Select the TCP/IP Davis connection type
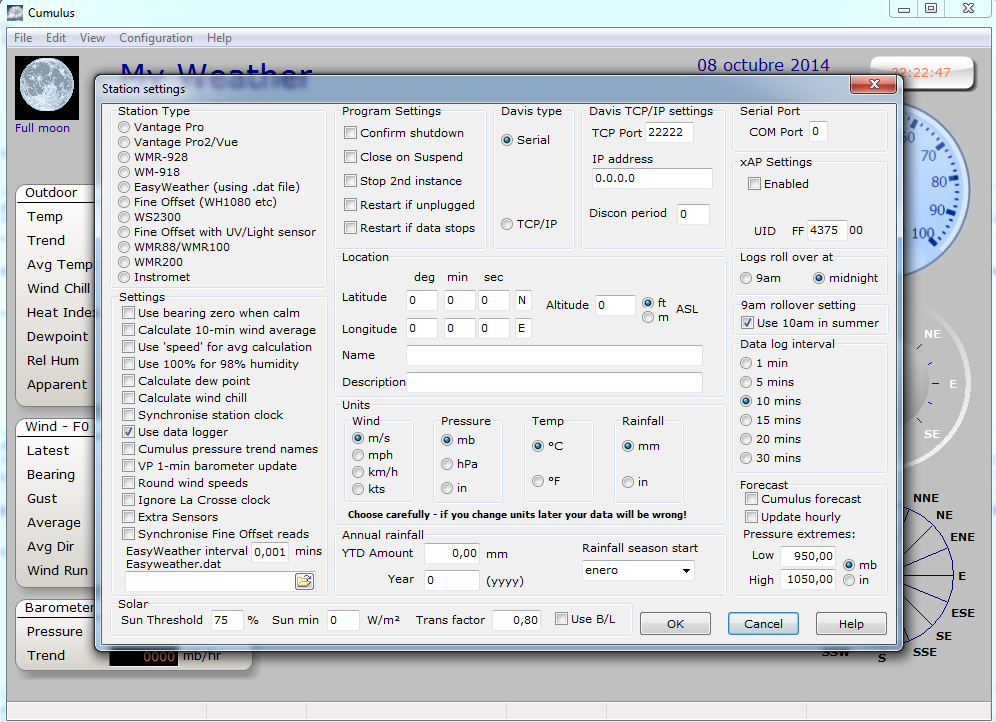Image resolution: width=996 pixels, height=722 pixels. (x=508, y=224)
